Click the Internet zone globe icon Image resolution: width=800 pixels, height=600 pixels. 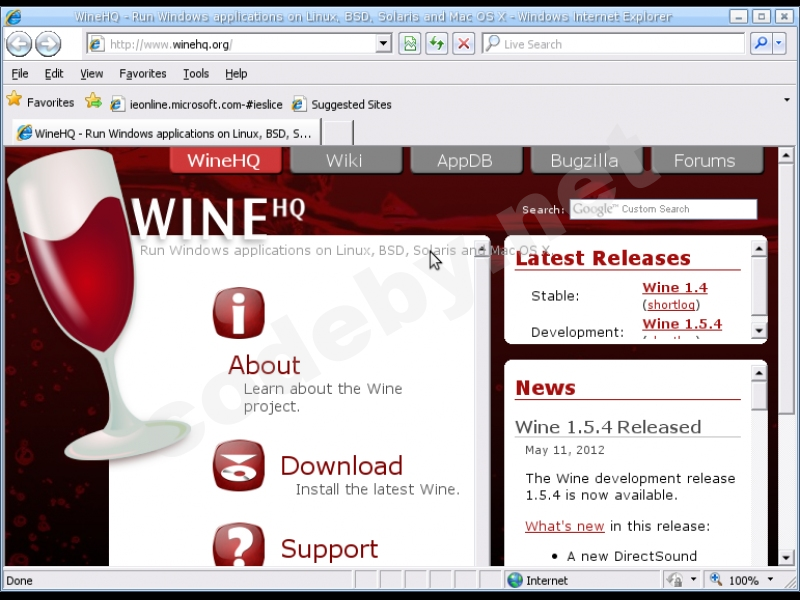(x=515, y=580)
